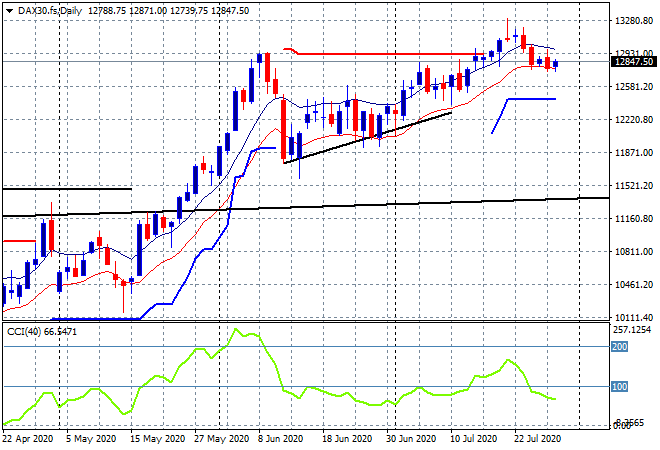
Task: Click the 10 Jul 2020 date label
Action: tap(474, 439)
